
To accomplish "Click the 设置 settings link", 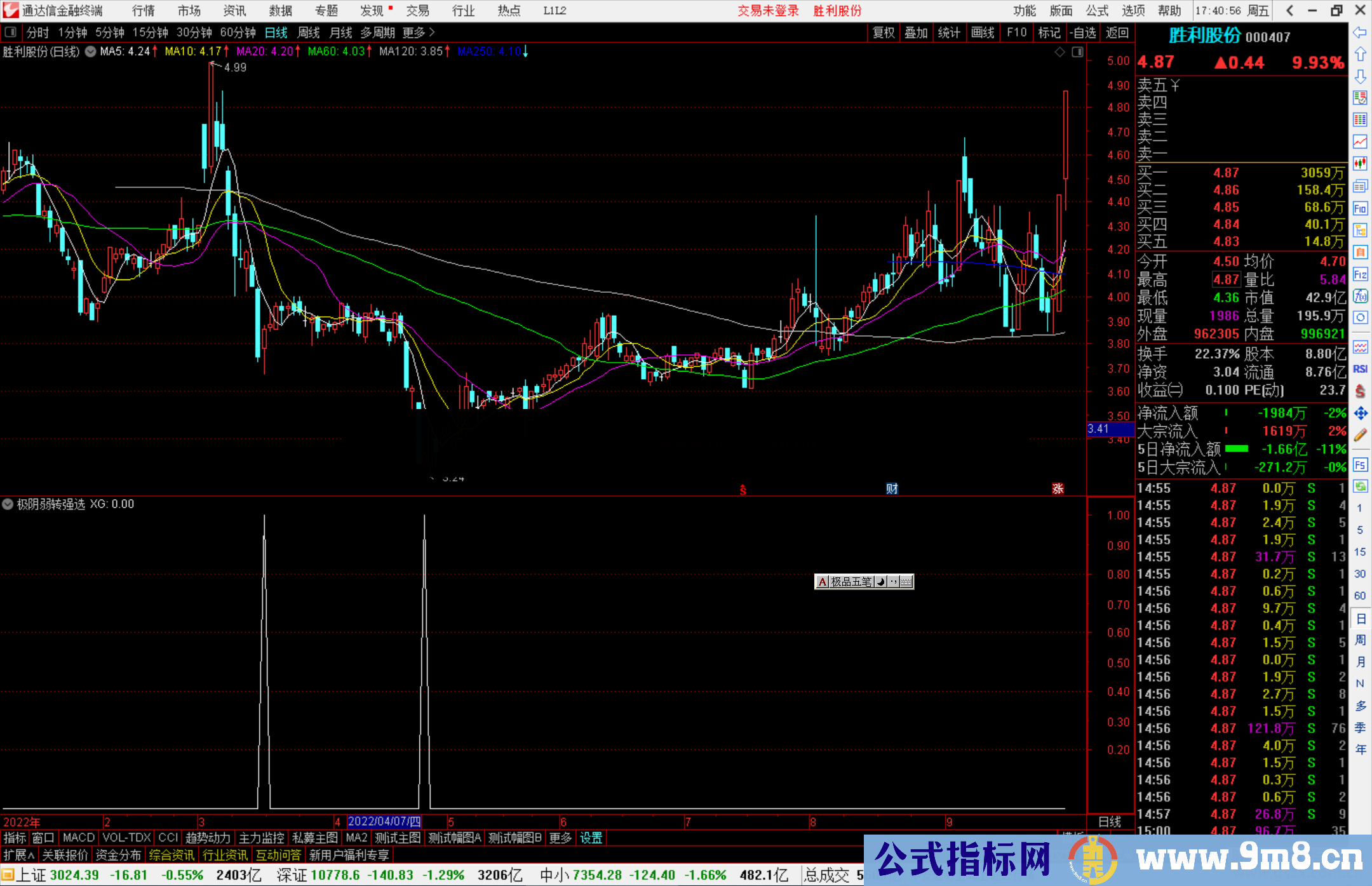I will (x=591, y=838).
